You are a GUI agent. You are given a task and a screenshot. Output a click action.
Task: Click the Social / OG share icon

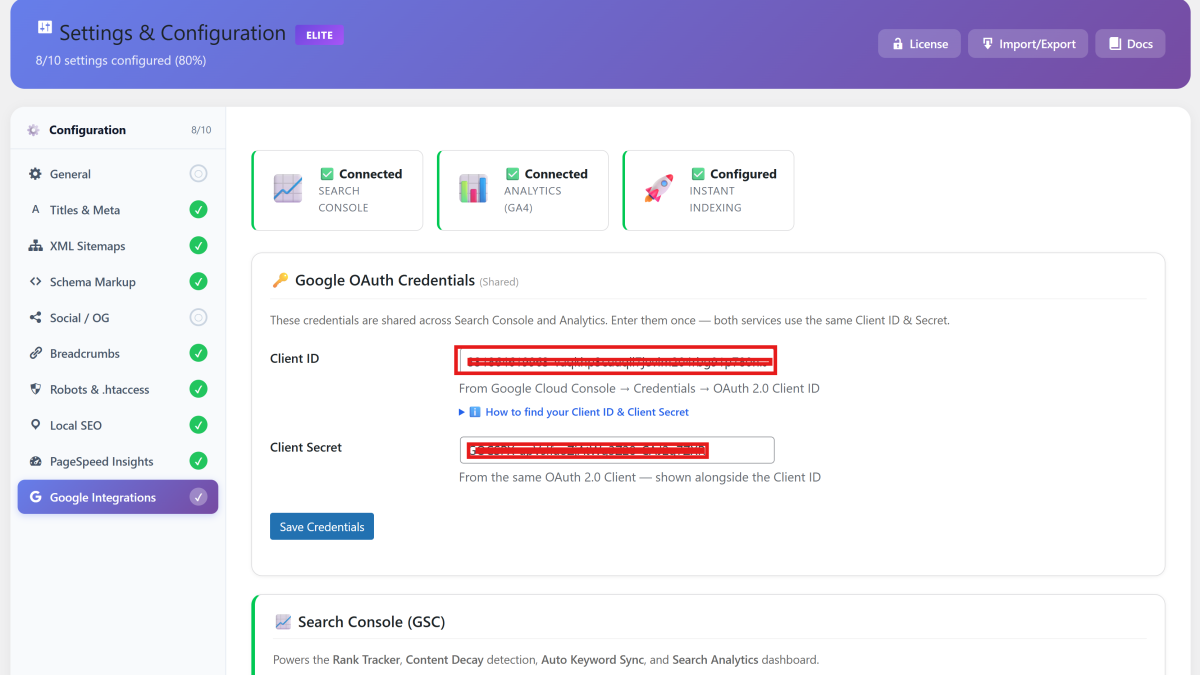(36, 317)
